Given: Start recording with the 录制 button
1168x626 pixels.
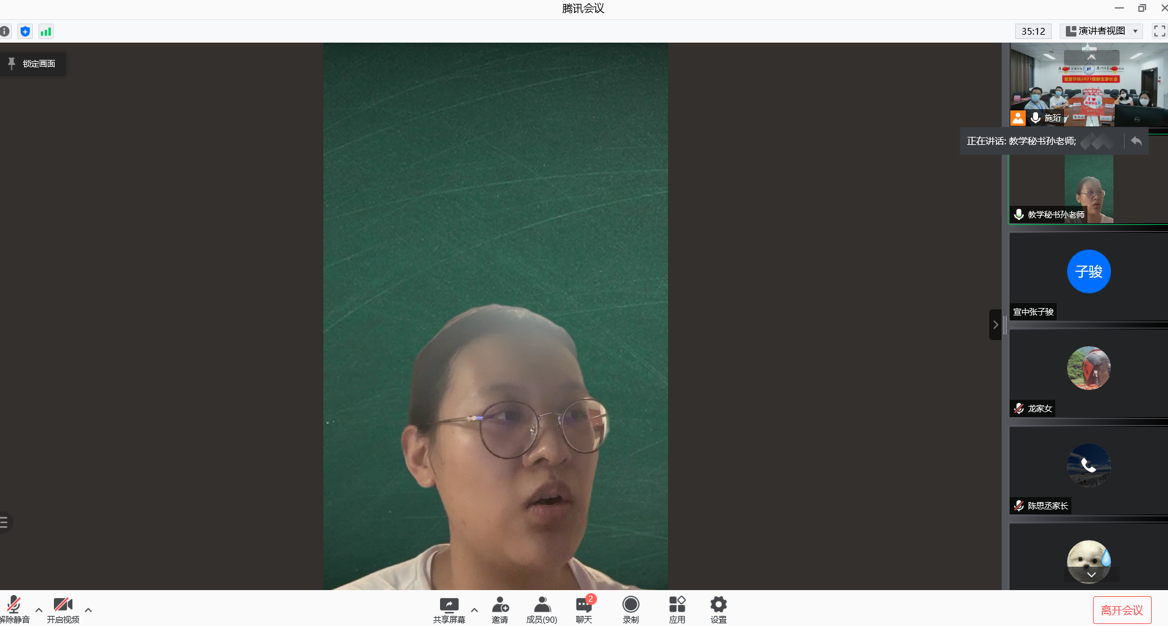Looking at the screenshot, I should pos(630,608).
